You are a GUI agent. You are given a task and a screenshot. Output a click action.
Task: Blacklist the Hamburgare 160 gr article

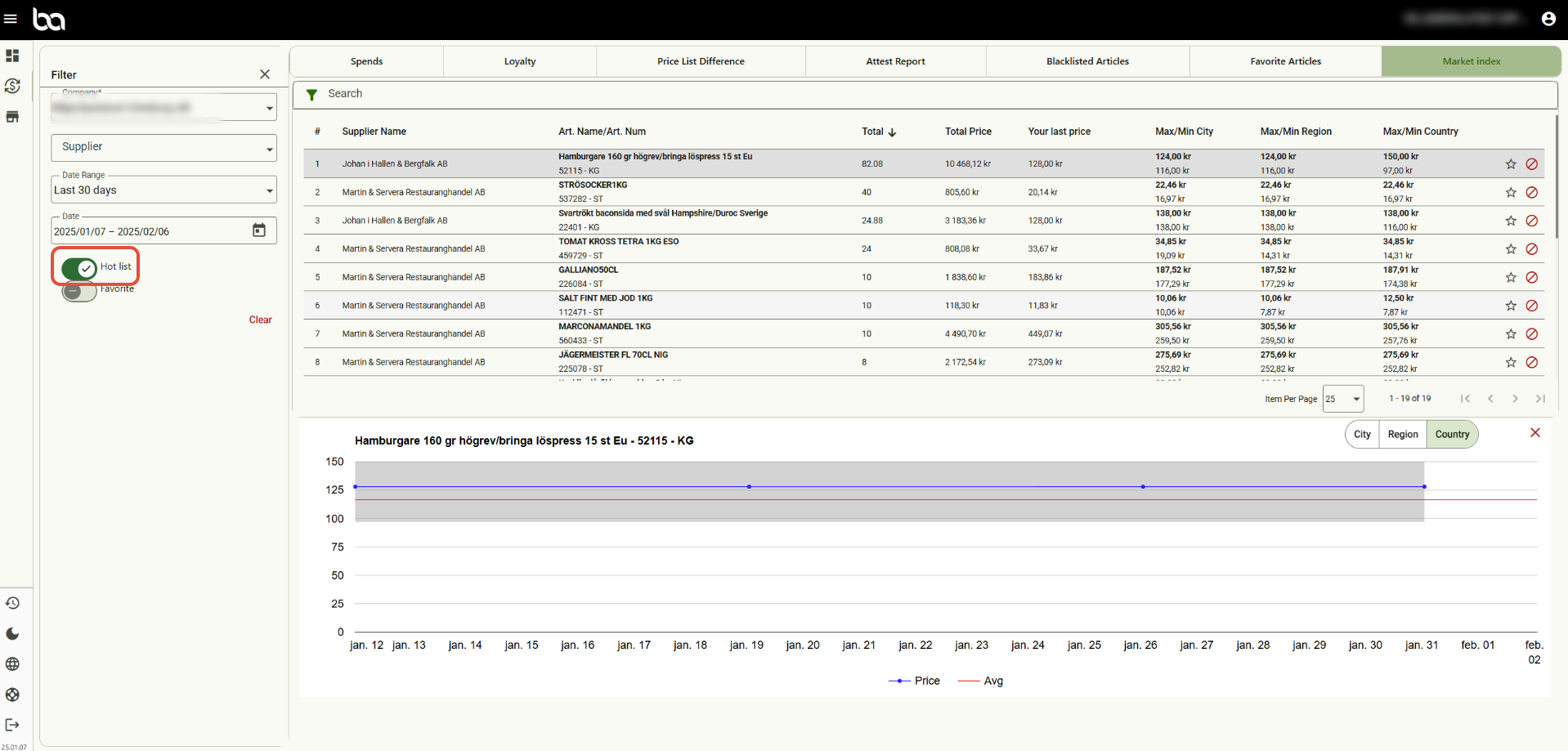1531,164
